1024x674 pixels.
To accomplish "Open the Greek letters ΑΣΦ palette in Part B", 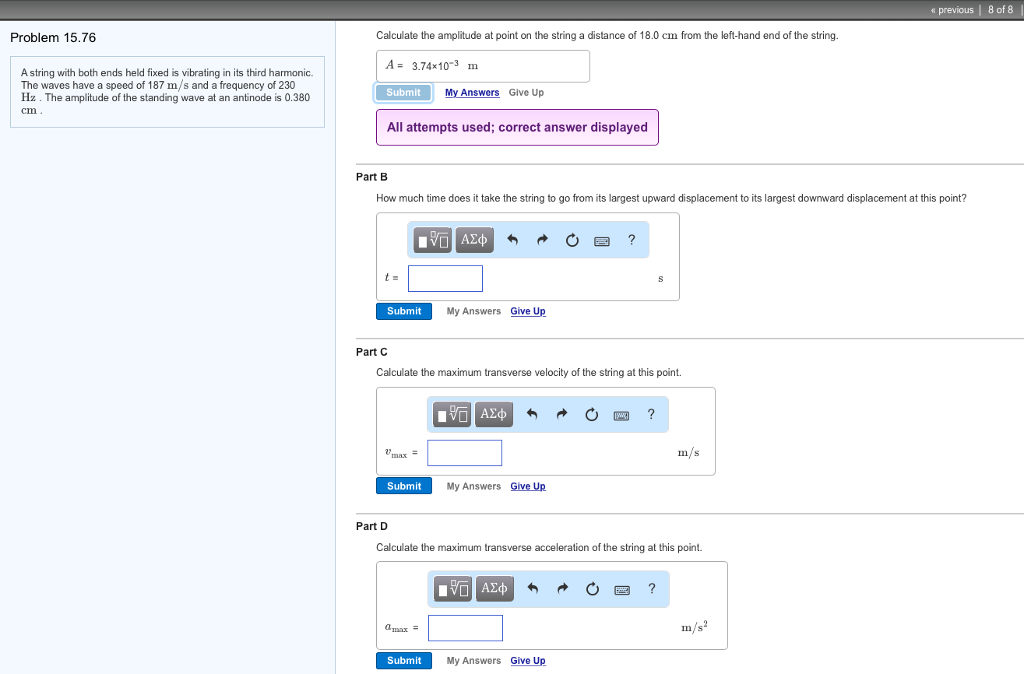I will (x=476, y=240).
